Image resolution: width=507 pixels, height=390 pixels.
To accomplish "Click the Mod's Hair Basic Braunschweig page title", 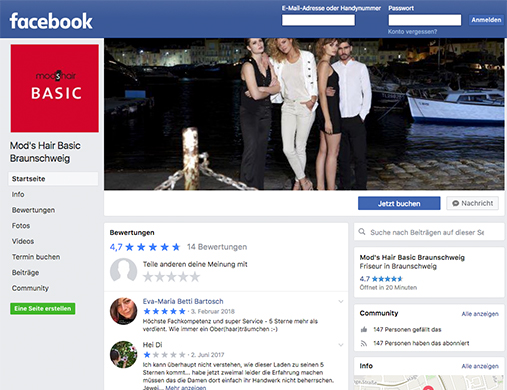I will 45,152.
